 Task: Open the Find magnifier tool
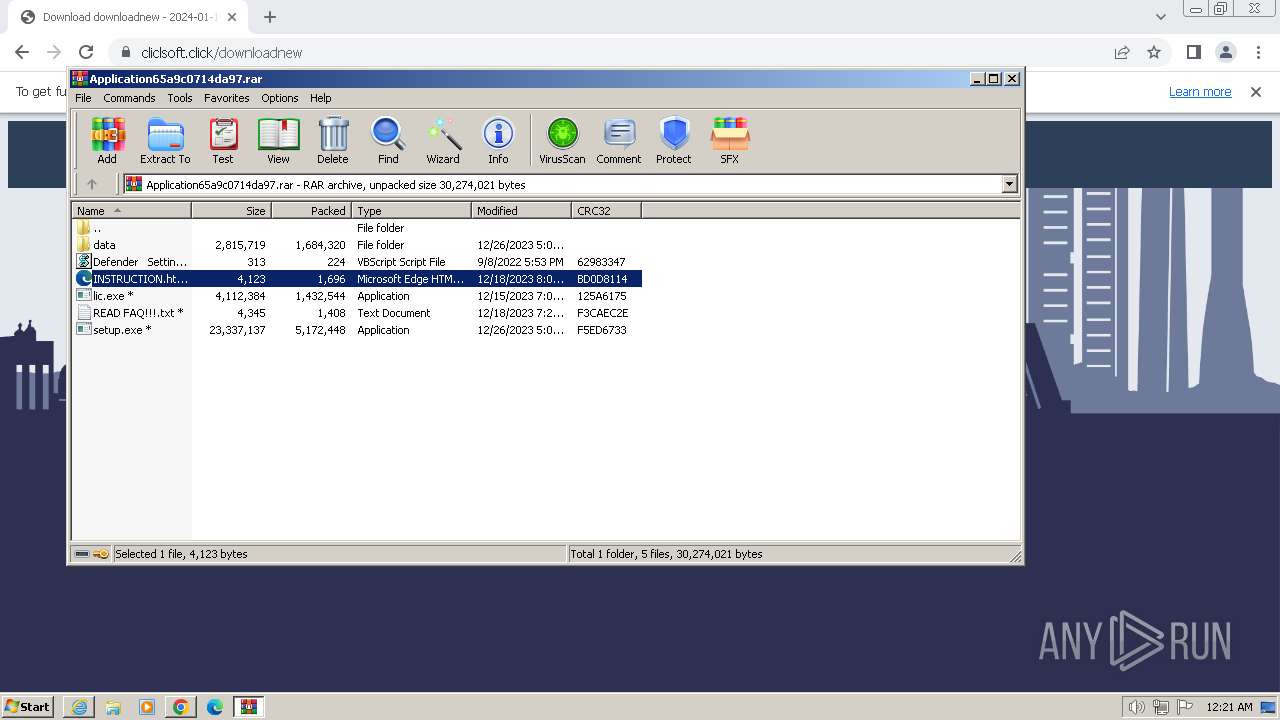(388, 140)
